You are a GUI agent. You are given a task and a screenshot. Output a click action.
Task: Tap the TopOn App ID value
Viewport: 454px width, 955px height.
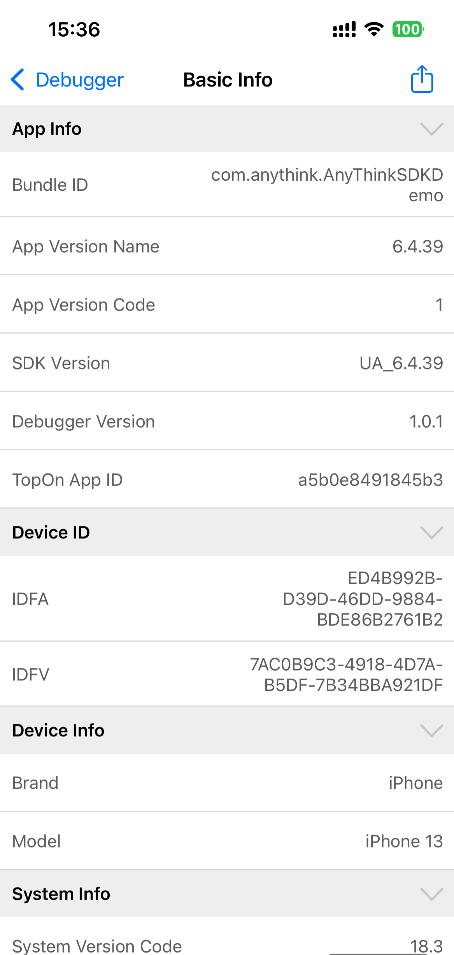371,480
